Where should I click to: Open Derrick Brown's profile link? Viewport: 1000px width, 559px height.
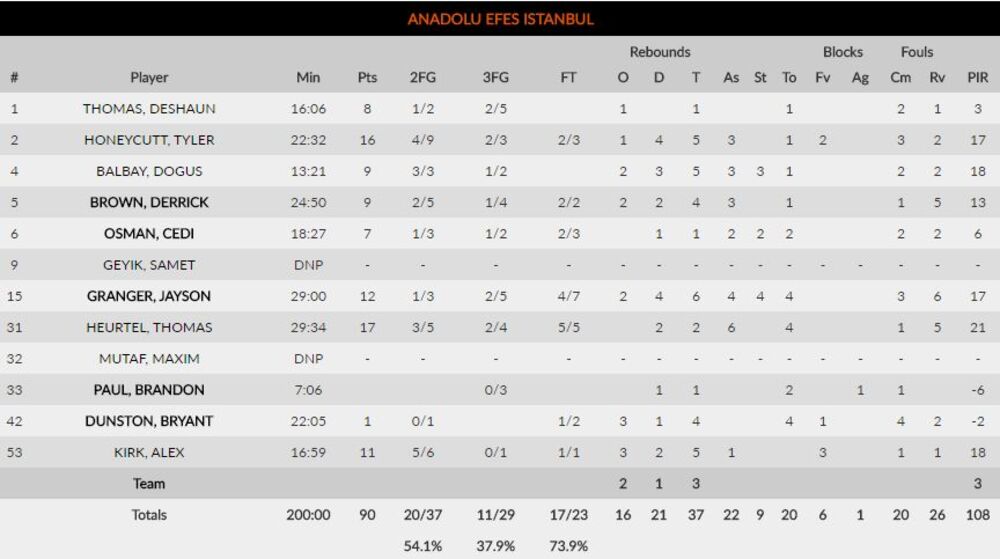(149, 202)
